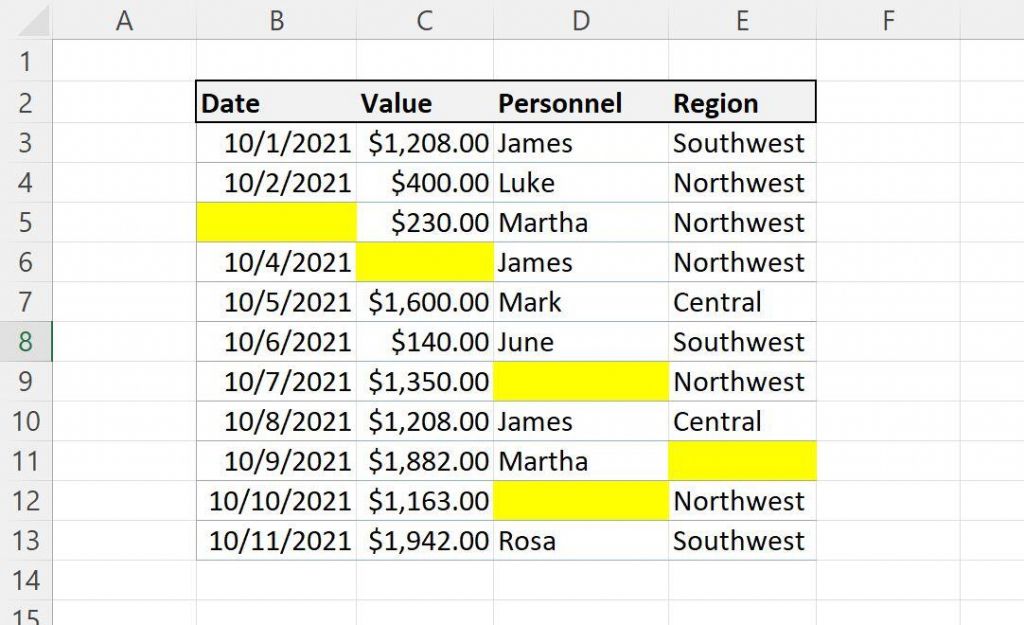Select row 14 header
This screenshot has height=625, width=1024.
click(27, 580)
